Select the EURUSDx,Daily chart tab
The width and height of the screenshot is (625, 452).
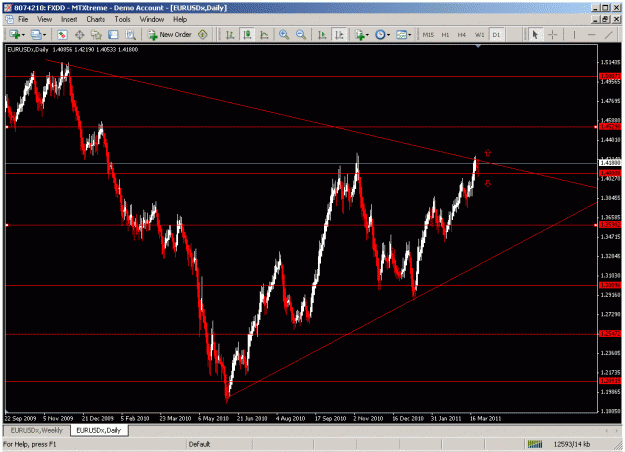coord(99,430)
